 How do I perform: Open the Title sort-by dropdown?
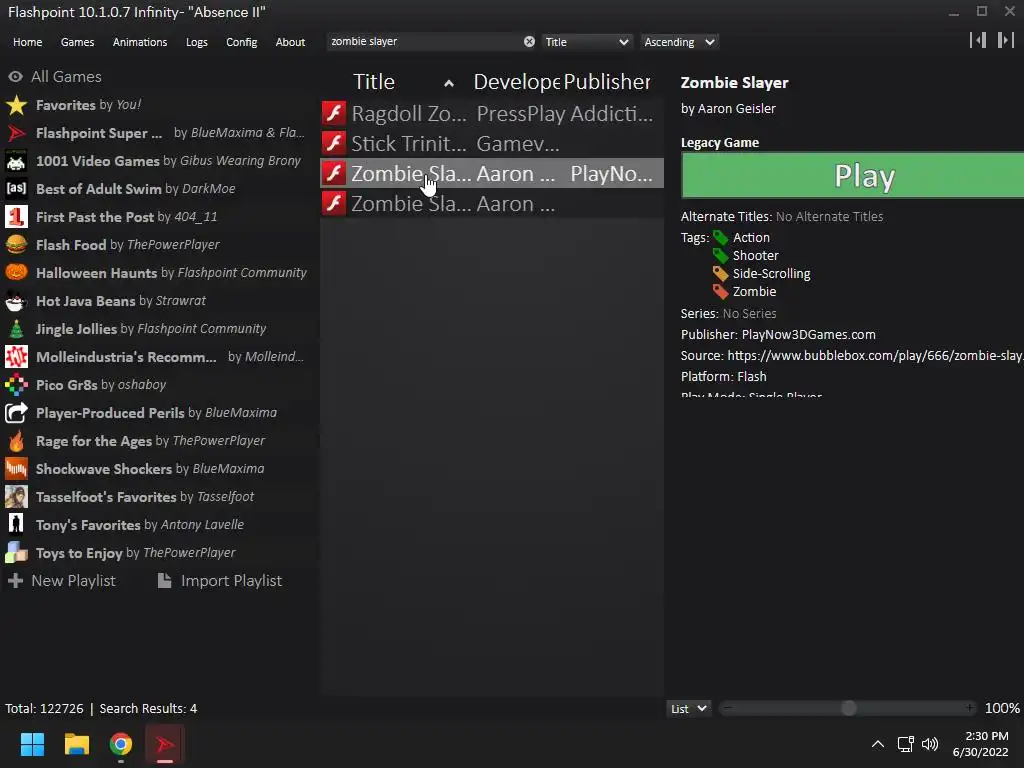[586, 42]
